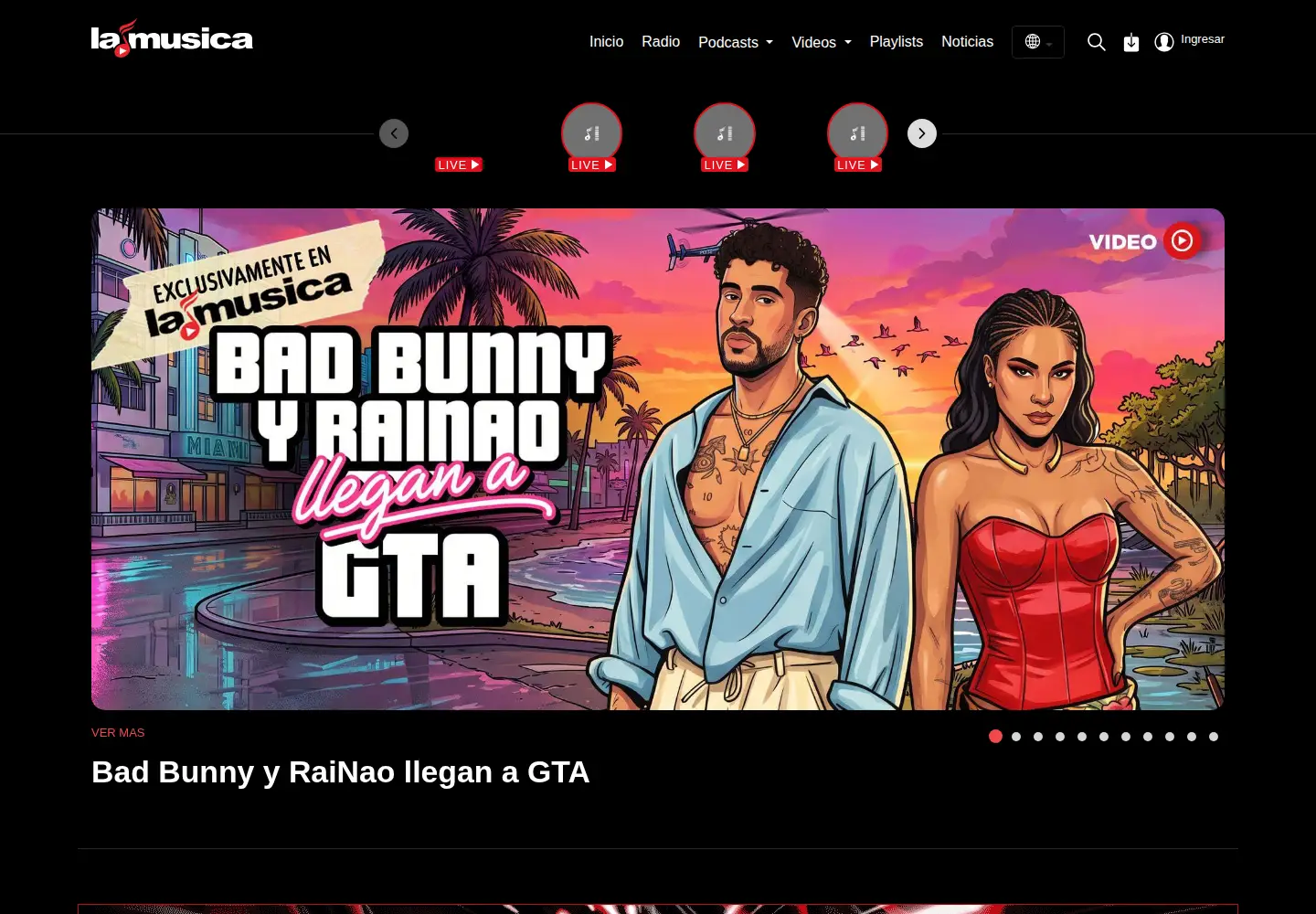The height and width of the screenshot is (914, 1316).
Task: Click the user profile icon
Action: [1164, 42]
